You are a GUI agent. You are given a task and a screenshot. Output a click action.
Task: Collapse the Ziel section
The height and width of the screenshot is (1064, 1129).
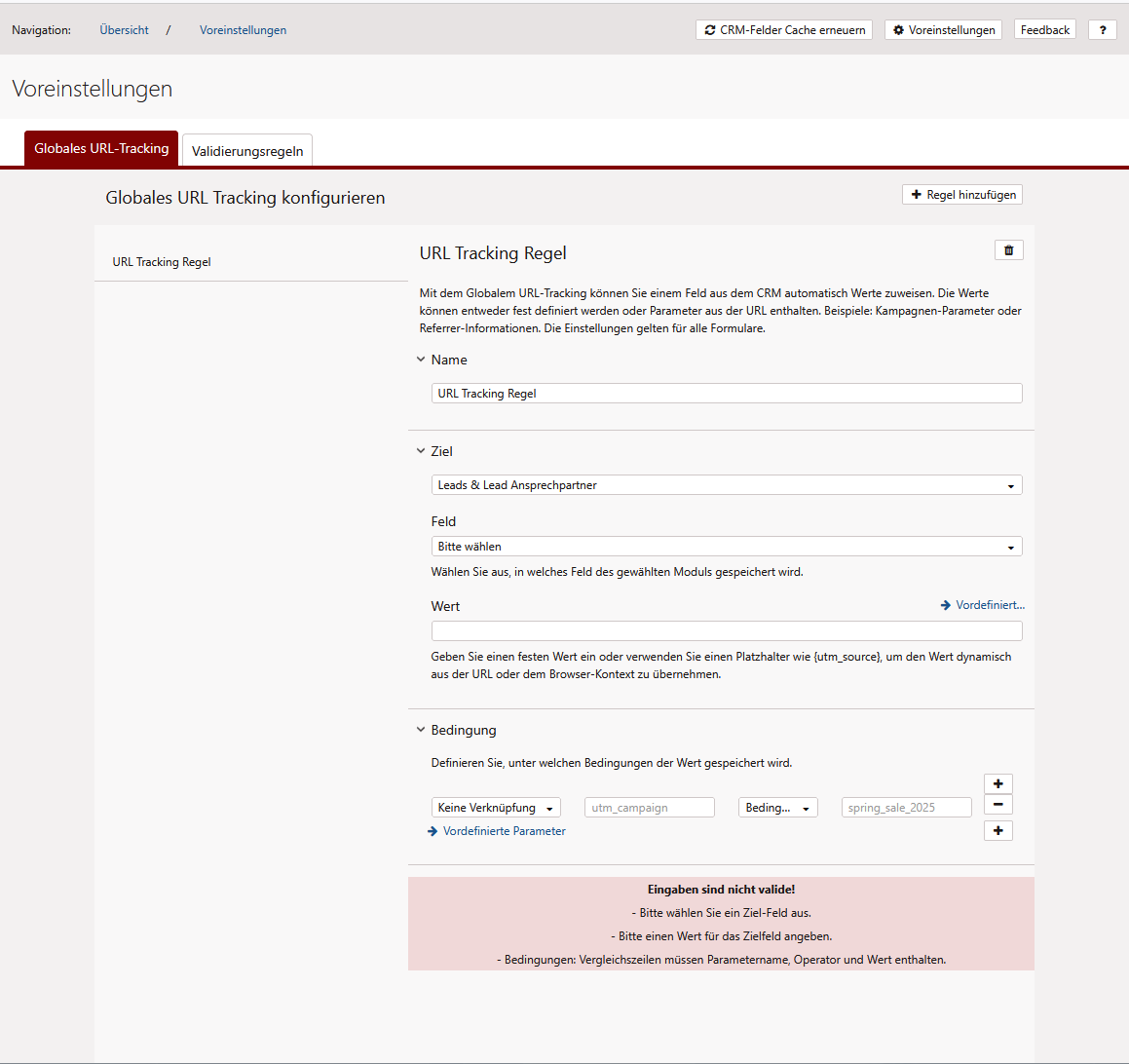(421, 451)
